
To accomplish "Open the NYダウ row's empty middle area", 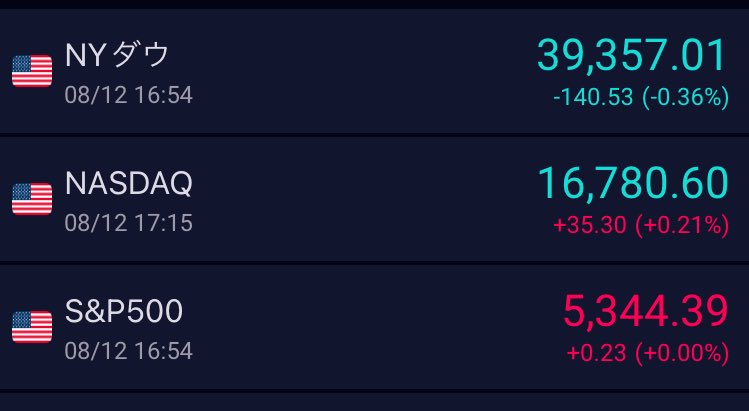I will (363, 71).
